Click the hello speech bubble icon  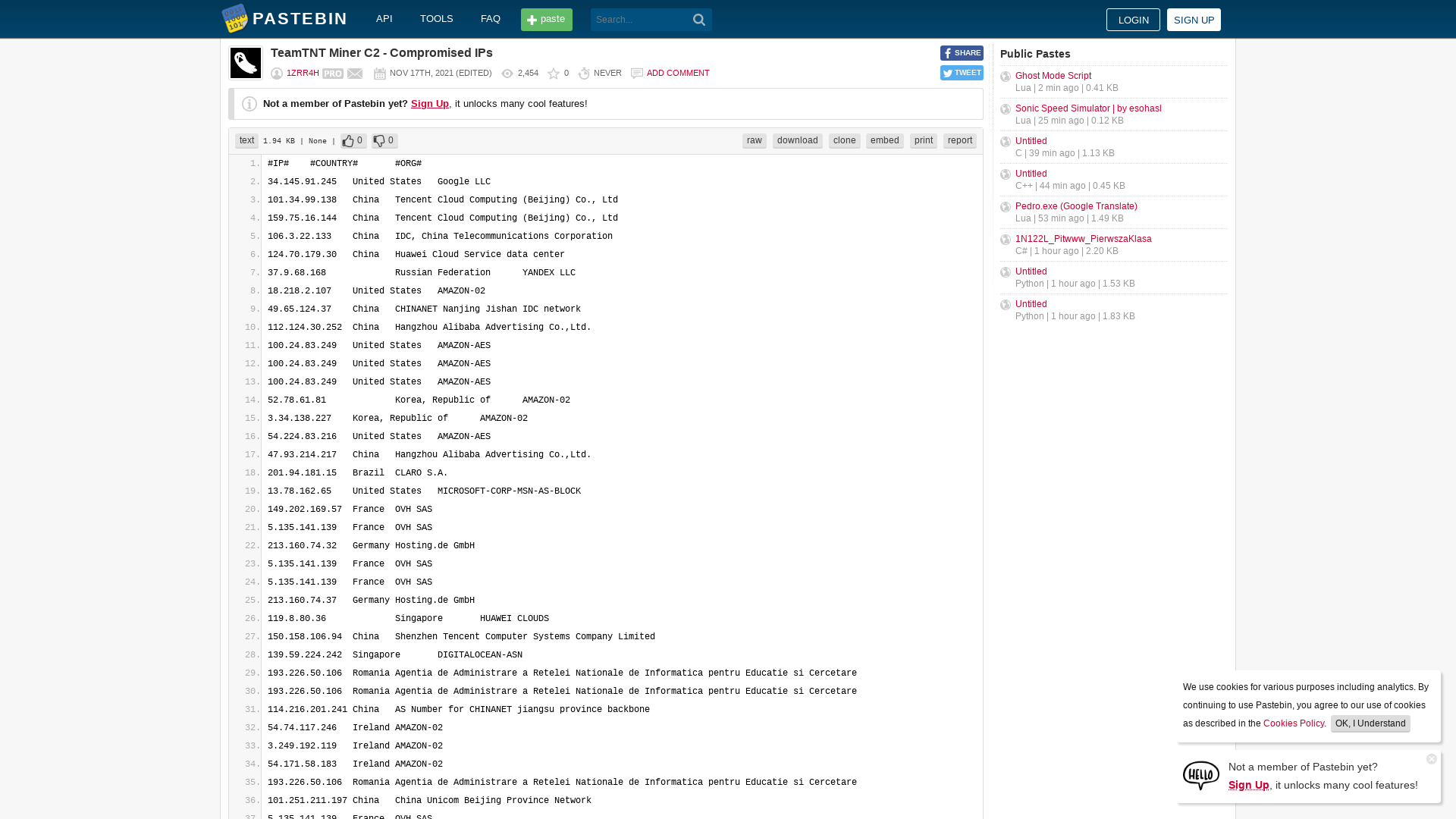1201,776
